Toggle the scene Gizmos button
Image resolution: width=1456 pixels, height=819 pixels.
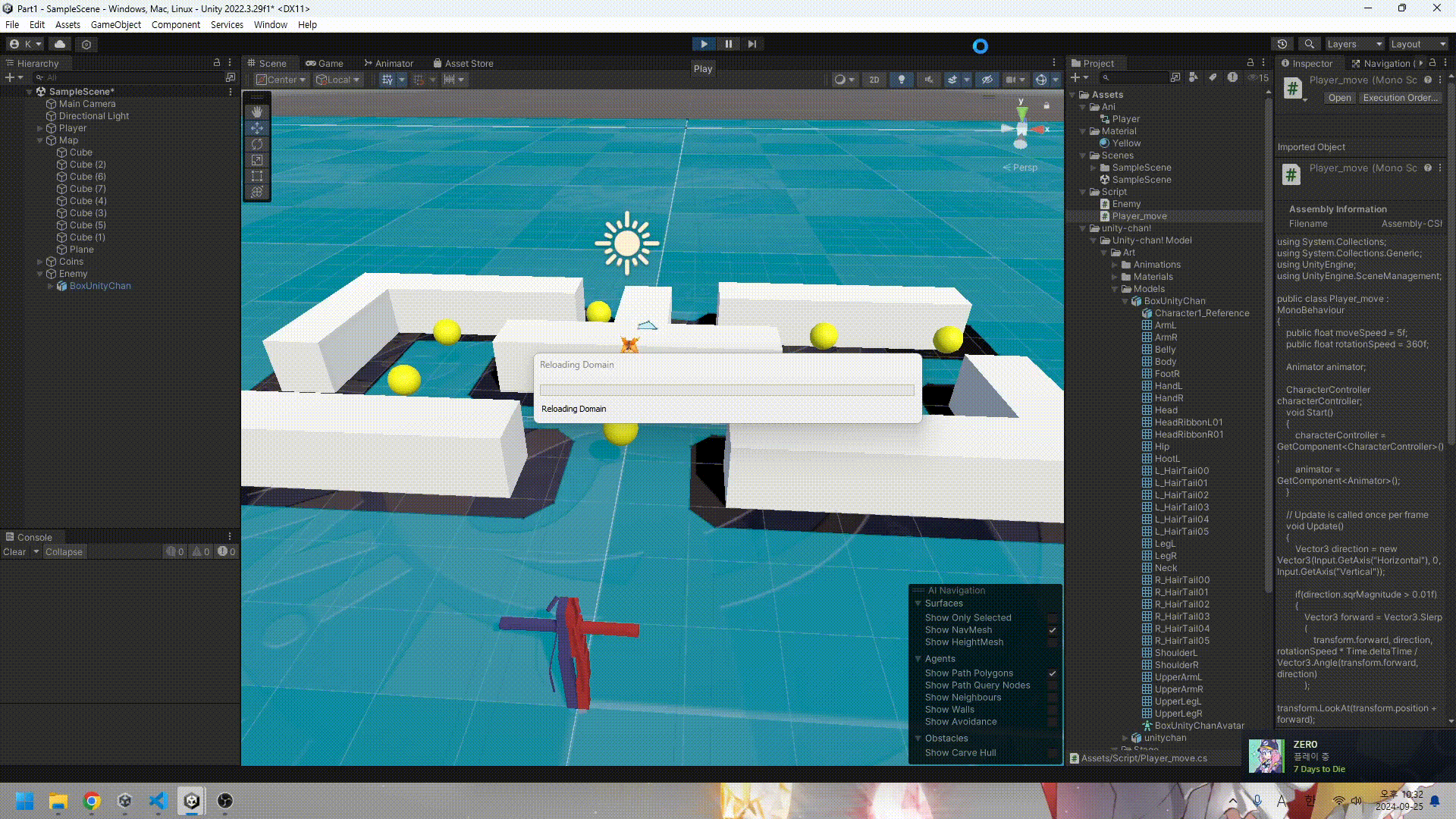[1041, 80]
